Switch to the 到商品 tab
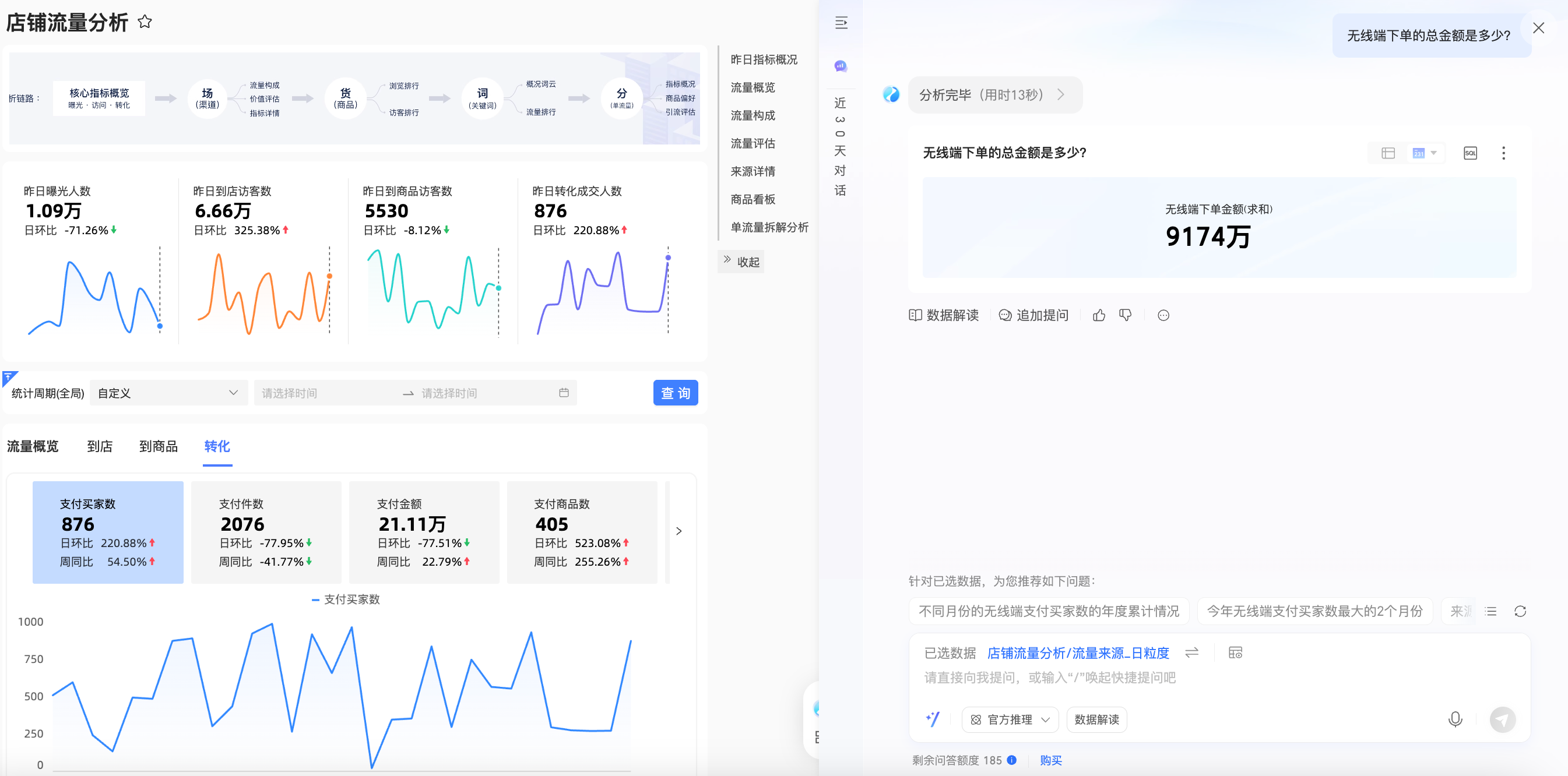1568x776 pixels. (x=159, y=446)
